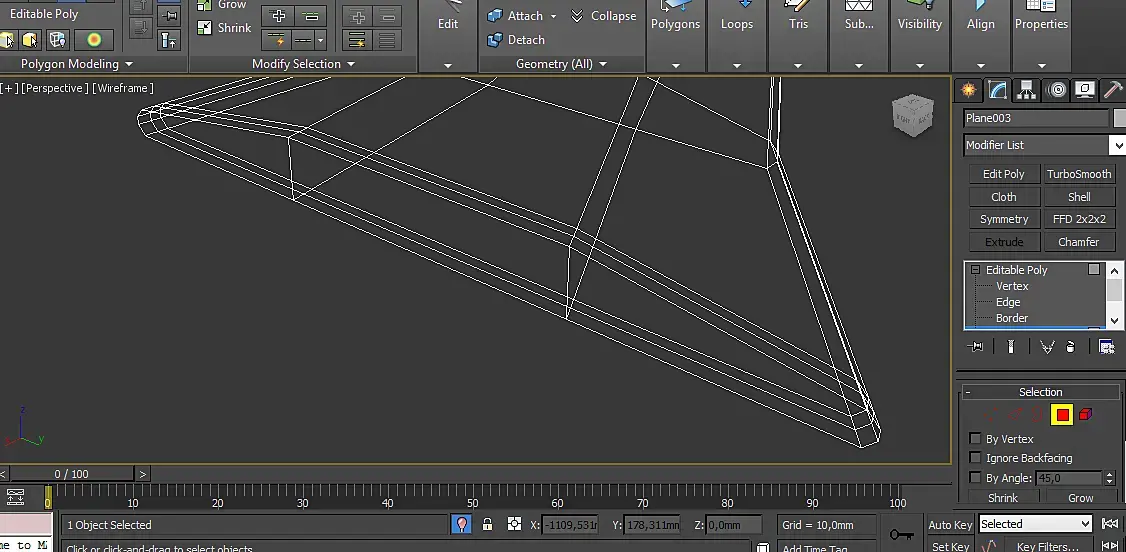Image resolution: width=1126 pixels, height=552 pixels.
Task: Open the Visibility ribbon panel
Action: click(x=920, y=36)
